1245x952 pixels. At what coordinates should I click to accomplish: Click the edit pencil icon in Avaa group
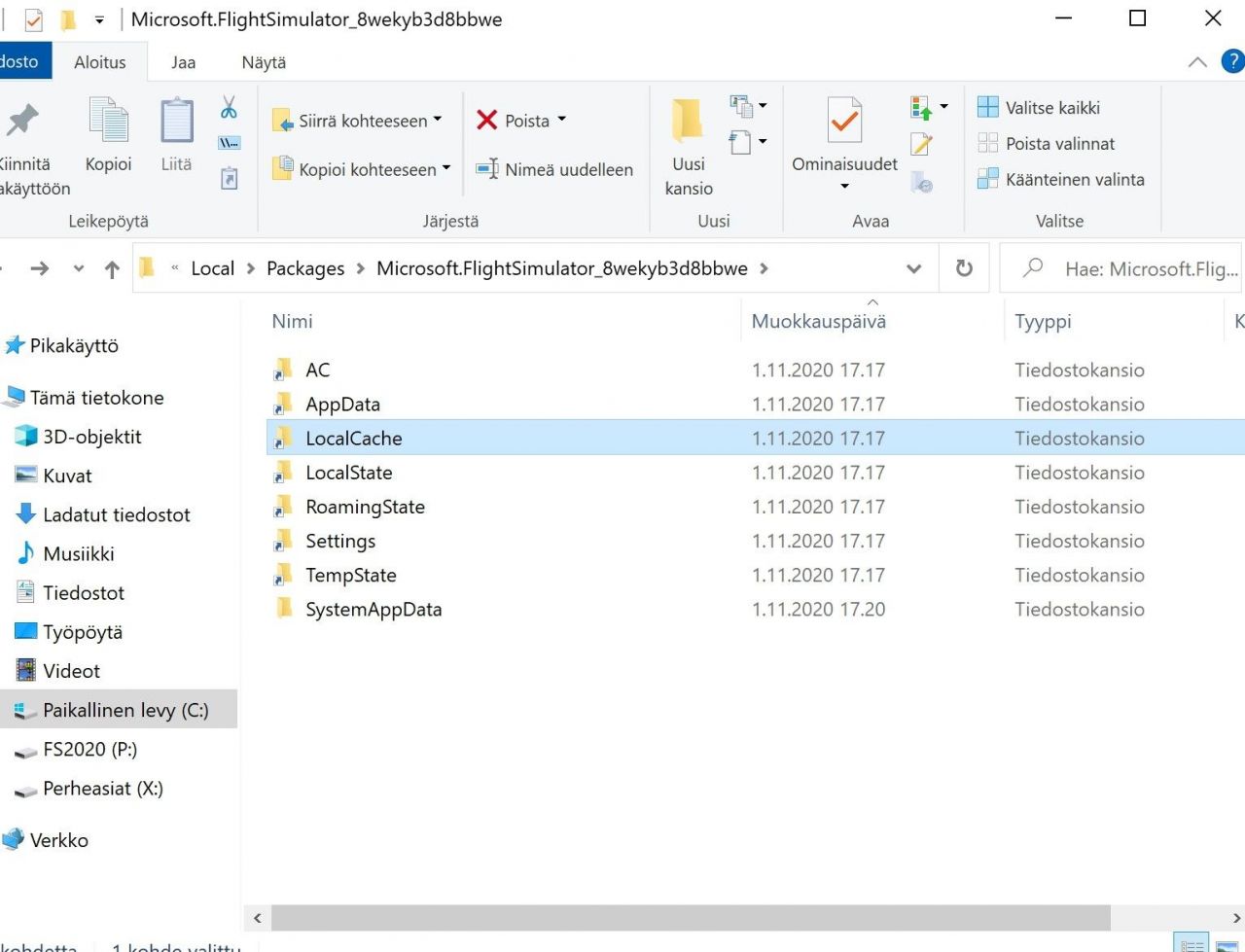pyautogui.click(x=921, y=144)
